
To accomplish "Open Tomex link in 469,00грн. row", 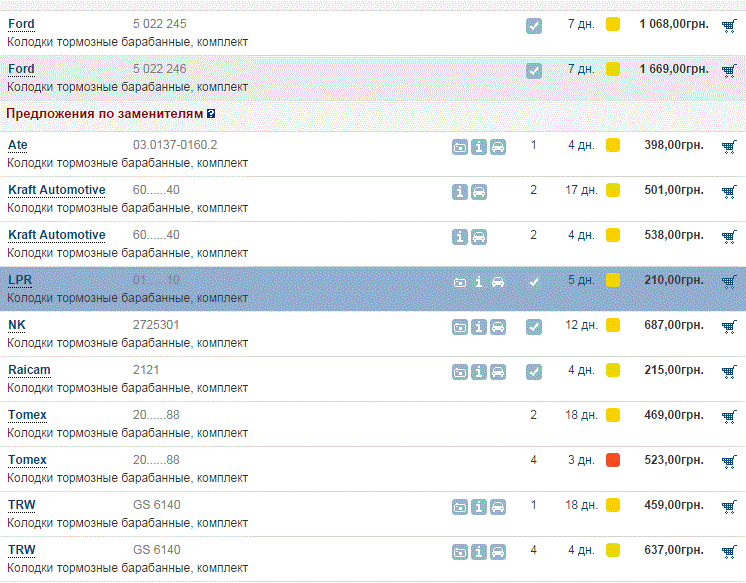I will coord(27,415).
